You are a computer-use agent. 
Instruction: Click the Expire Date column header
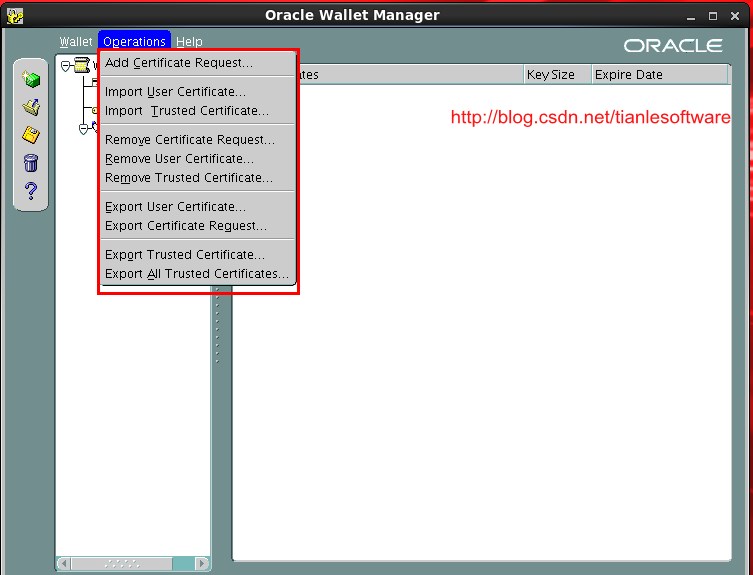[x=660, y=75]
